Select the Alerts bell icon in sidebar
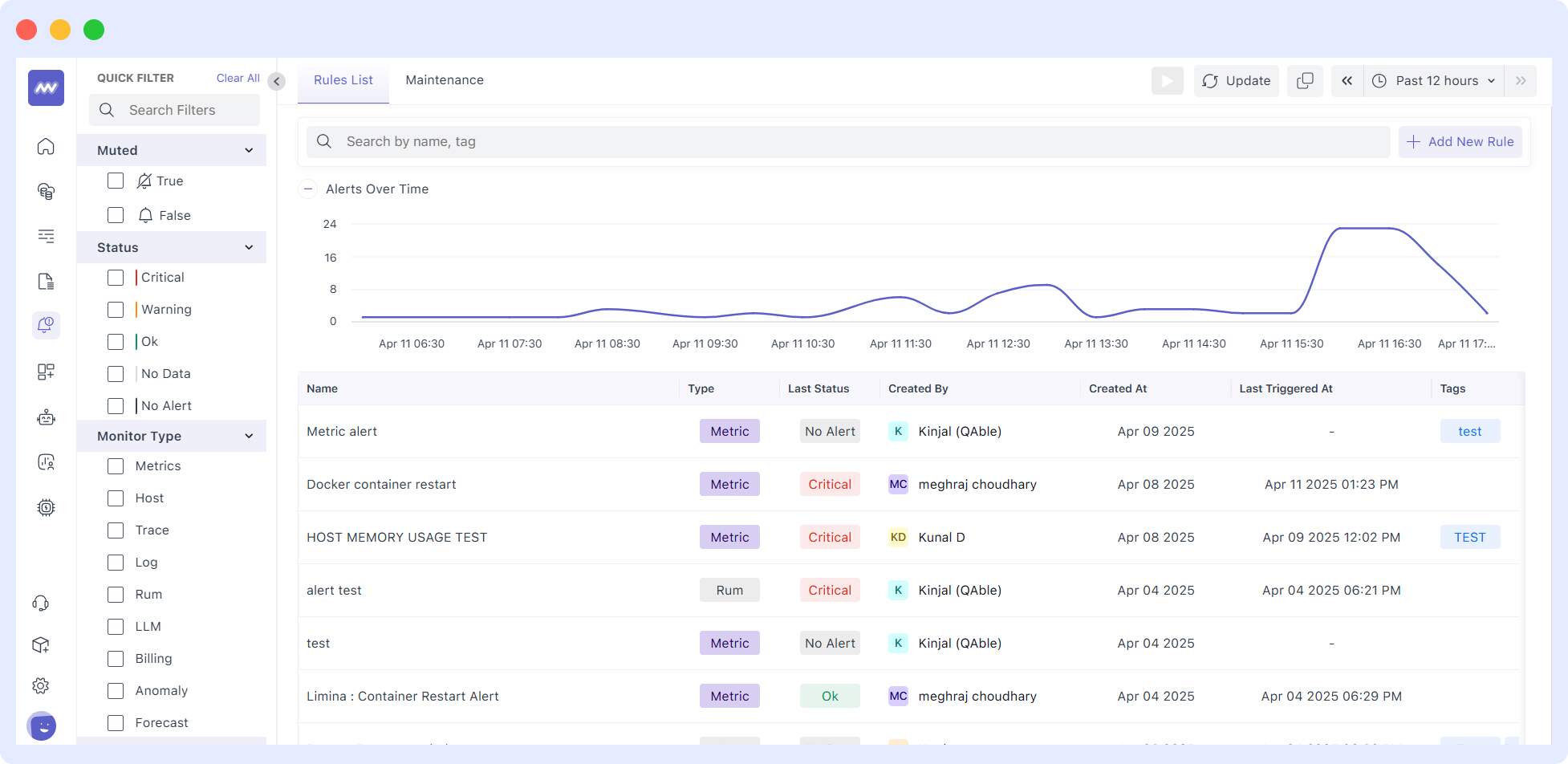 (46, 325)
